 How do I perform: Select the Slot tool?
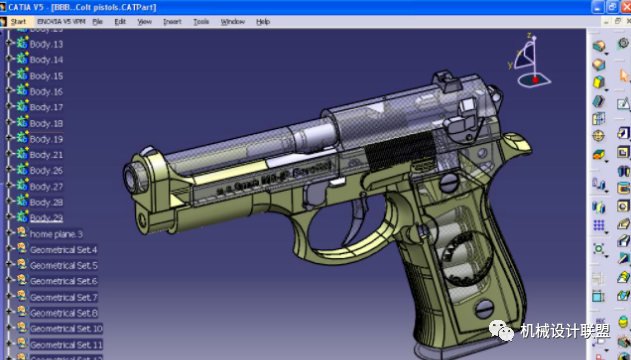click(623, 241)
